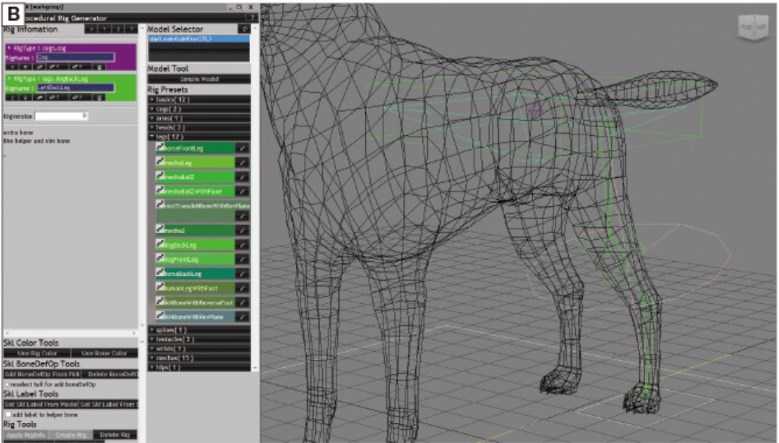
Task: Click first small button right of Rig Information header
Action: (91, 29)
